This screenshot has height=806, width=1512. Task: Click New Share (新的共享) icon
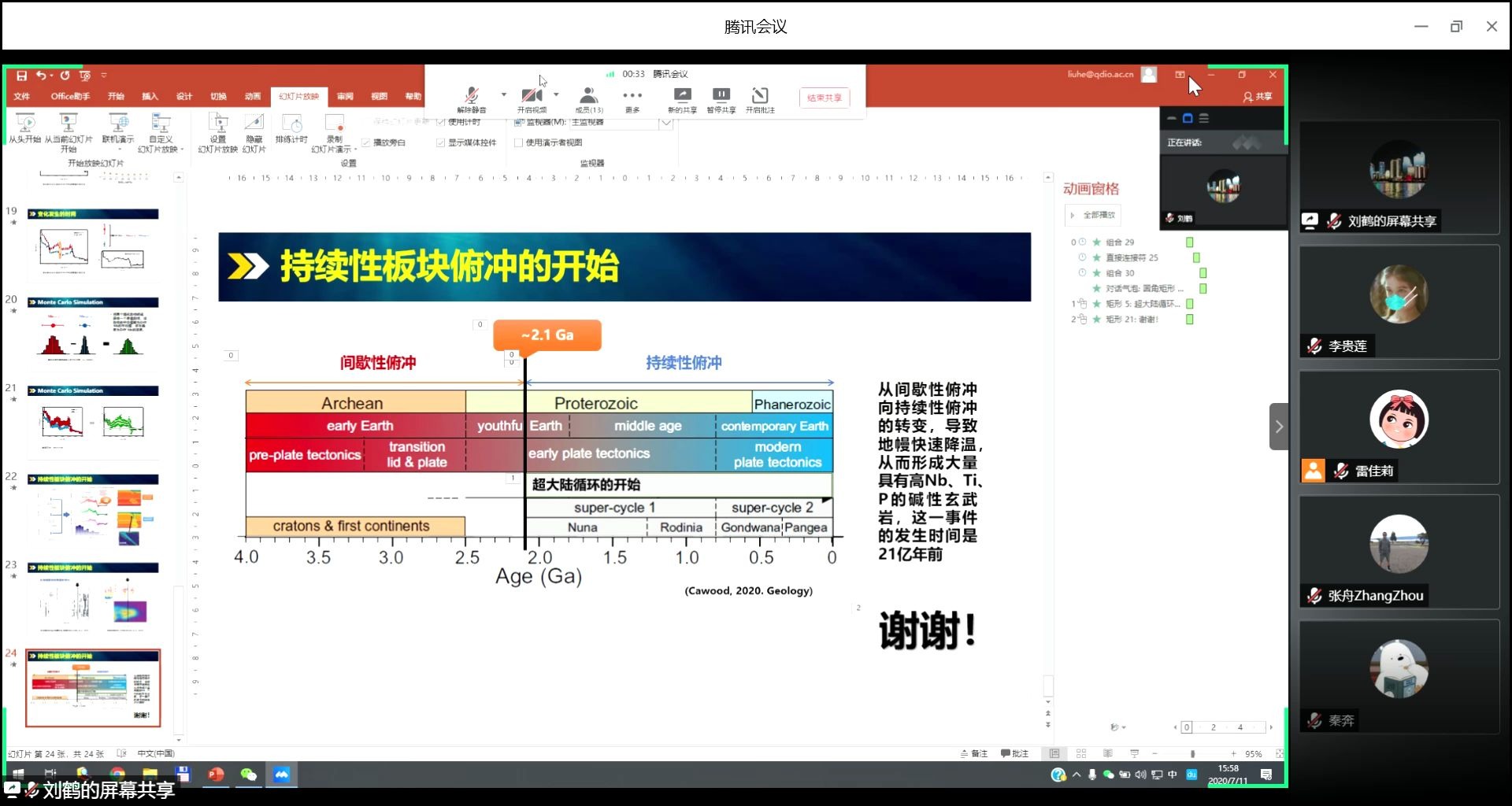[682, 100]
